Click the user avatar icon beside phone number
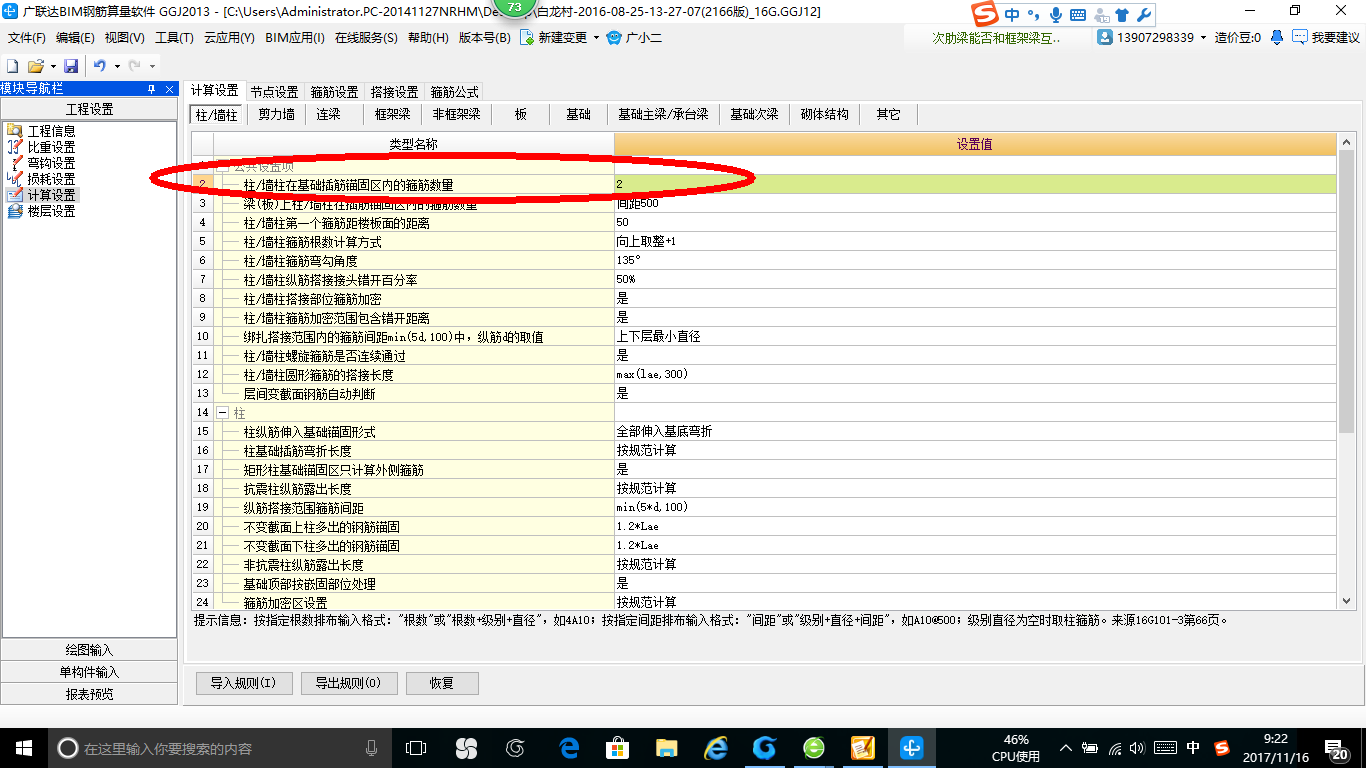 [x=1105, y=37]
